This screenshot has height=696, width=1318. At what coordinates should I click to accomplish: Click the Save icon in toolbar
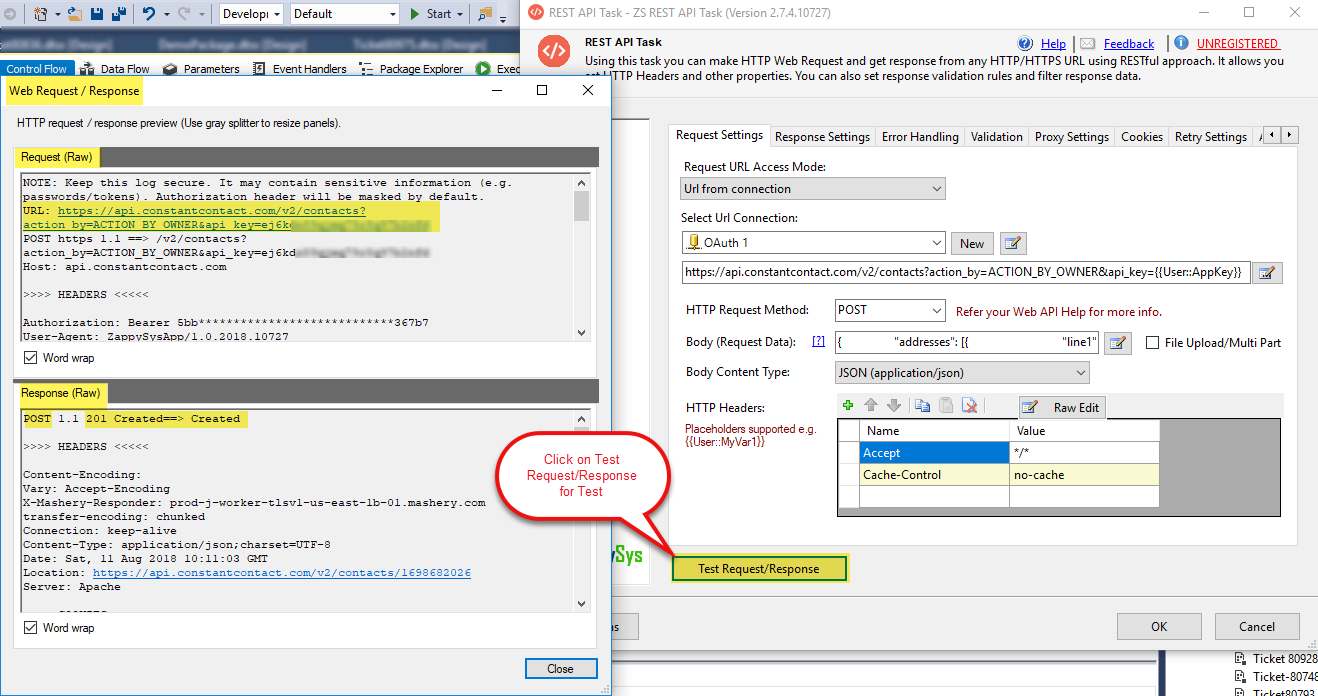point(97,14)
